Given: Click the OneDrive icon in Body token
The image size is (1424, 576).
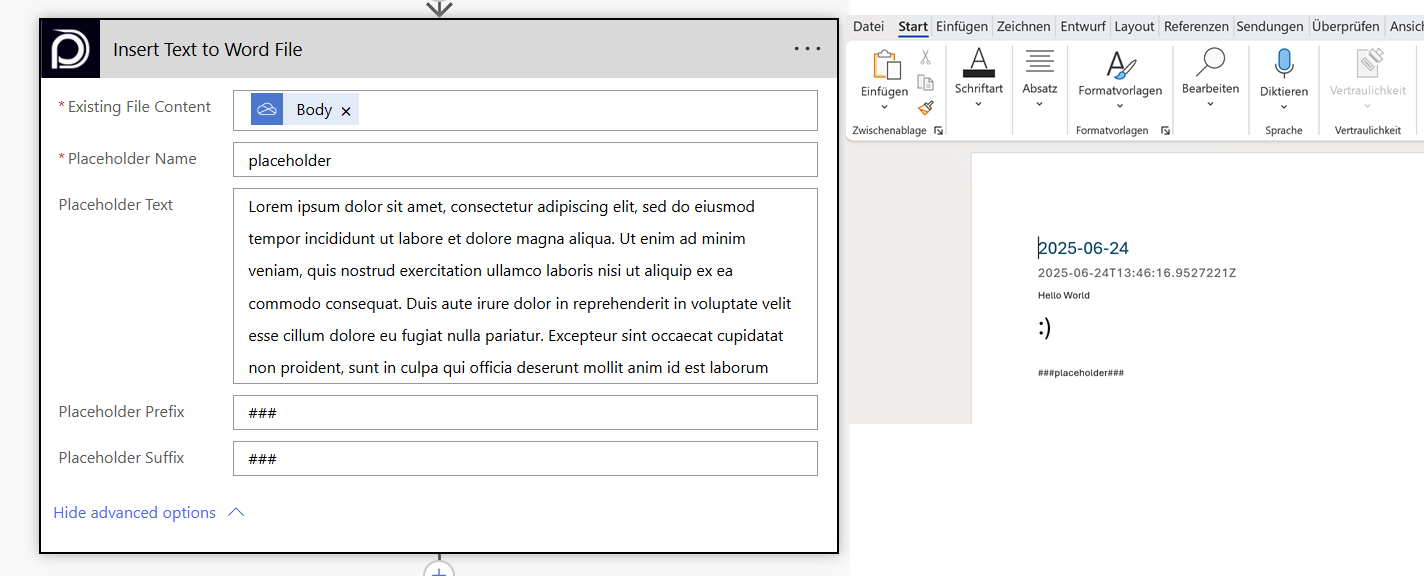Looking at the screenshot, I should [267, 110].
